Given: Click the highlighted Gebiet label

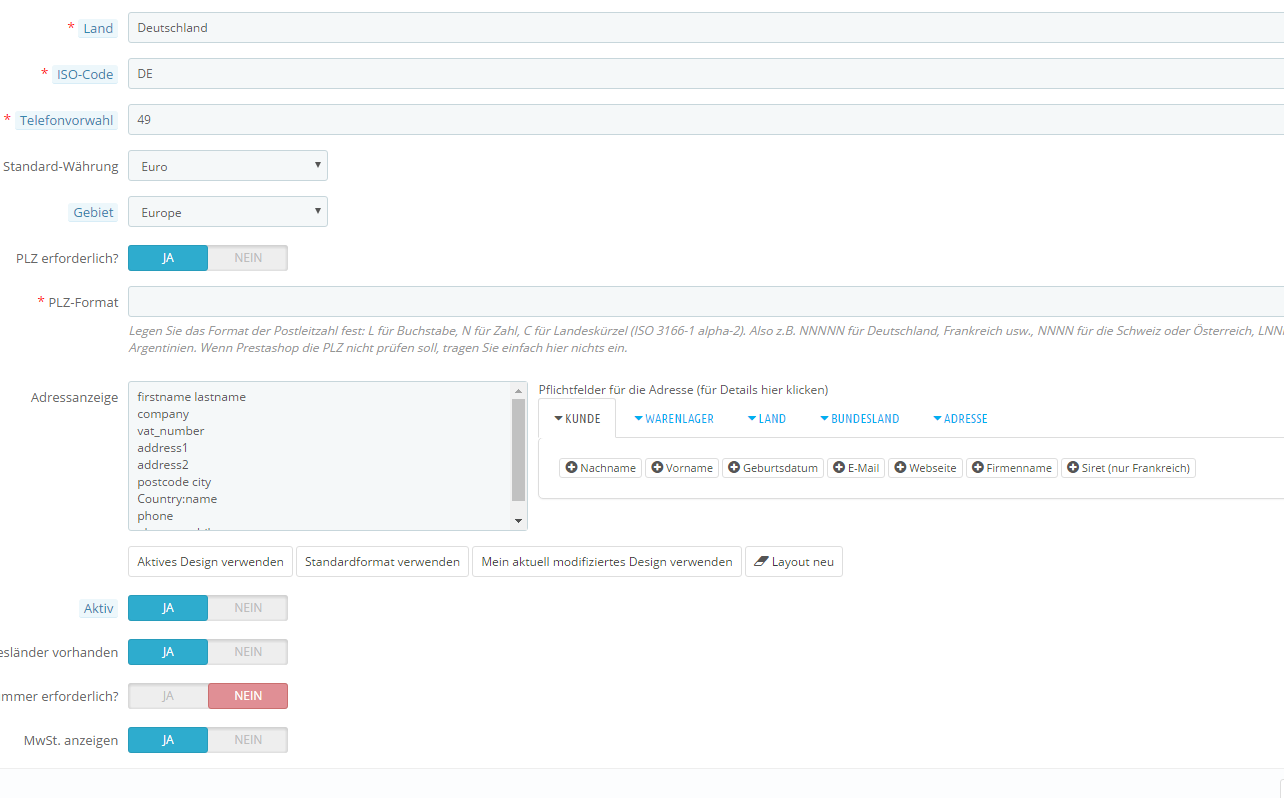Looking at the screenshot, I should 95,213.
